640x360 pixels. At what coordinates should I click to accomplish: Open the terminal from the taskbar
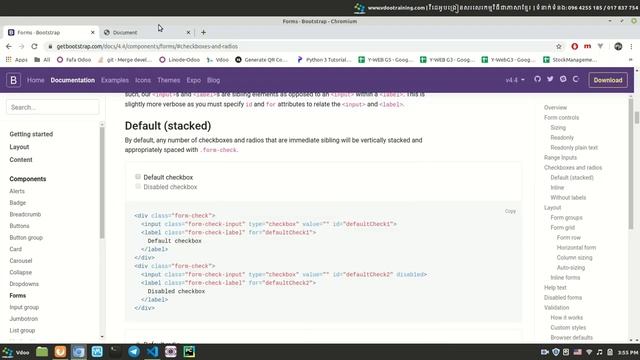pyautogui.click(x=116, y=351)
